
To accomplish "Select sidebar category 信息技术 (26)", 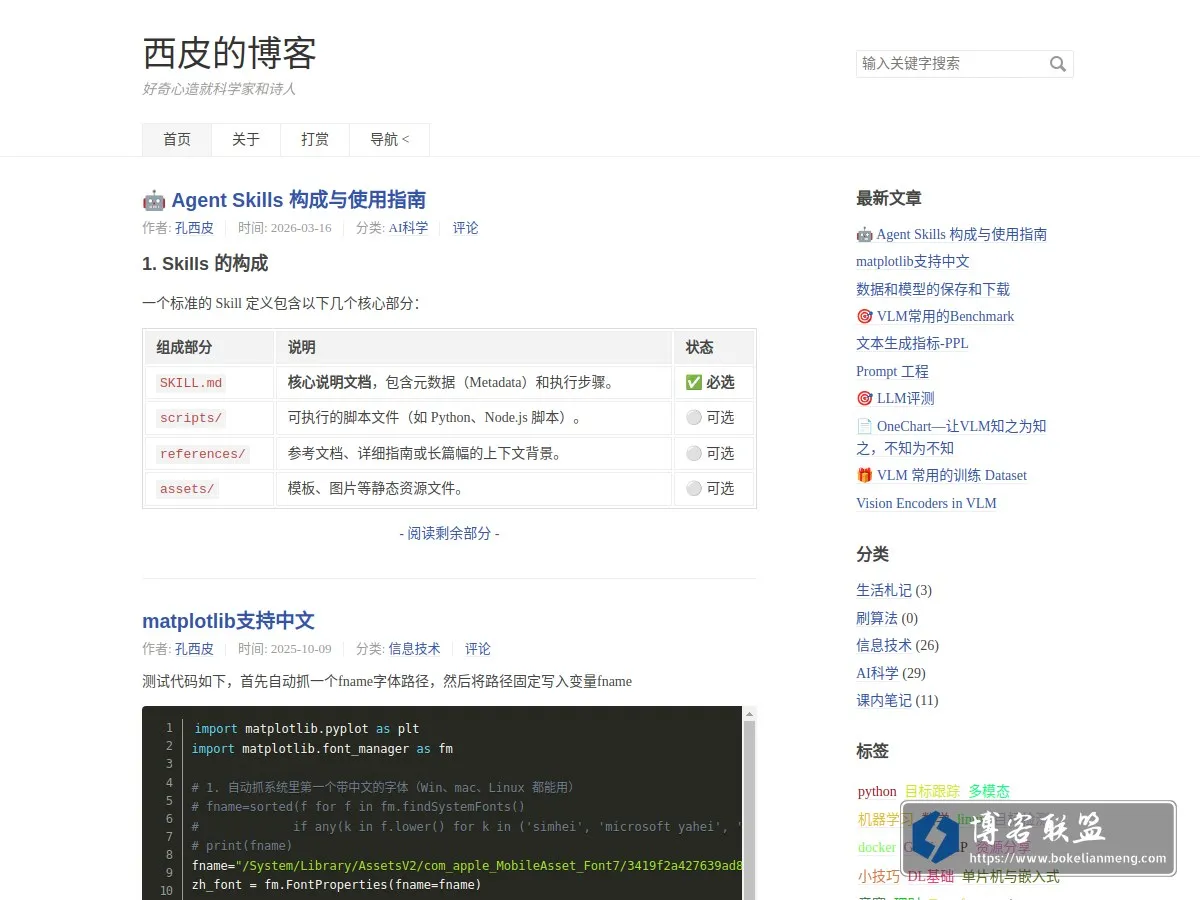I will (884, 646).
